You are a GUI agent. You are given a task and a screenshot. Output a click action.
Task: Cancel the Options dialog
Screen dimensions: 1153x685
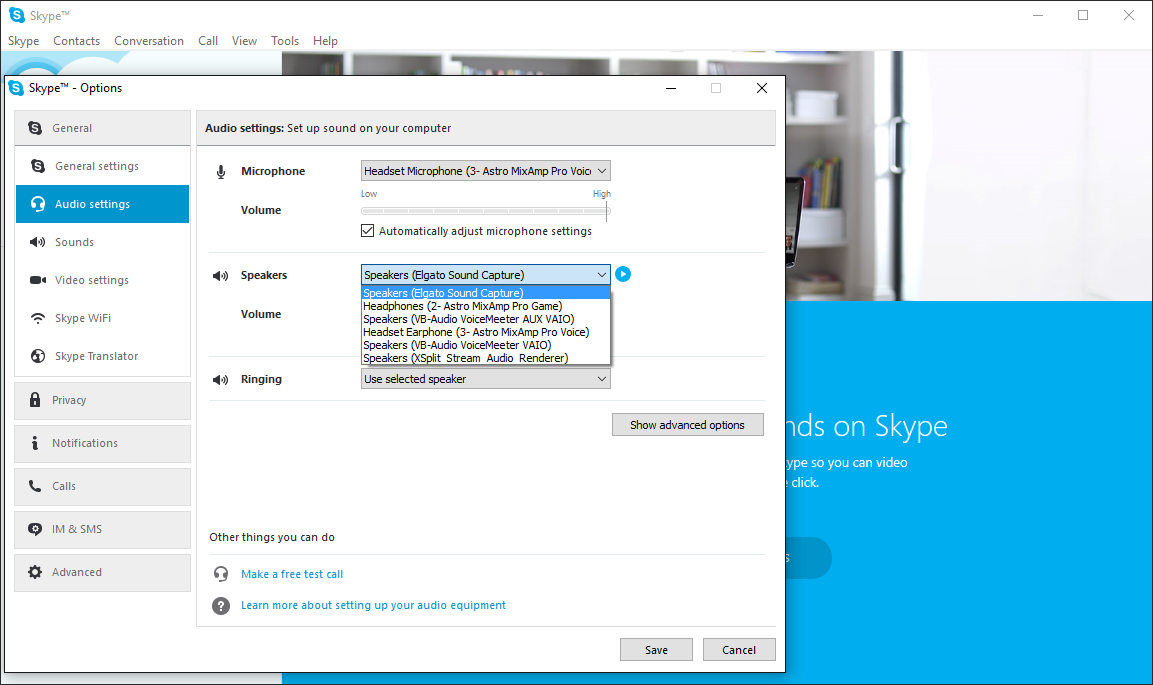(739, 650)
